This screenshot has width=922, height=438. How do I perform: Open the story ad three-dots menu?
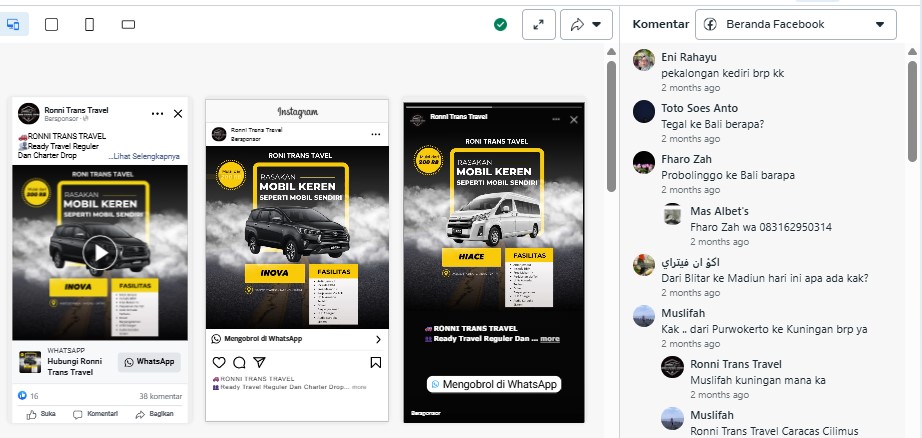coord(556,120)
